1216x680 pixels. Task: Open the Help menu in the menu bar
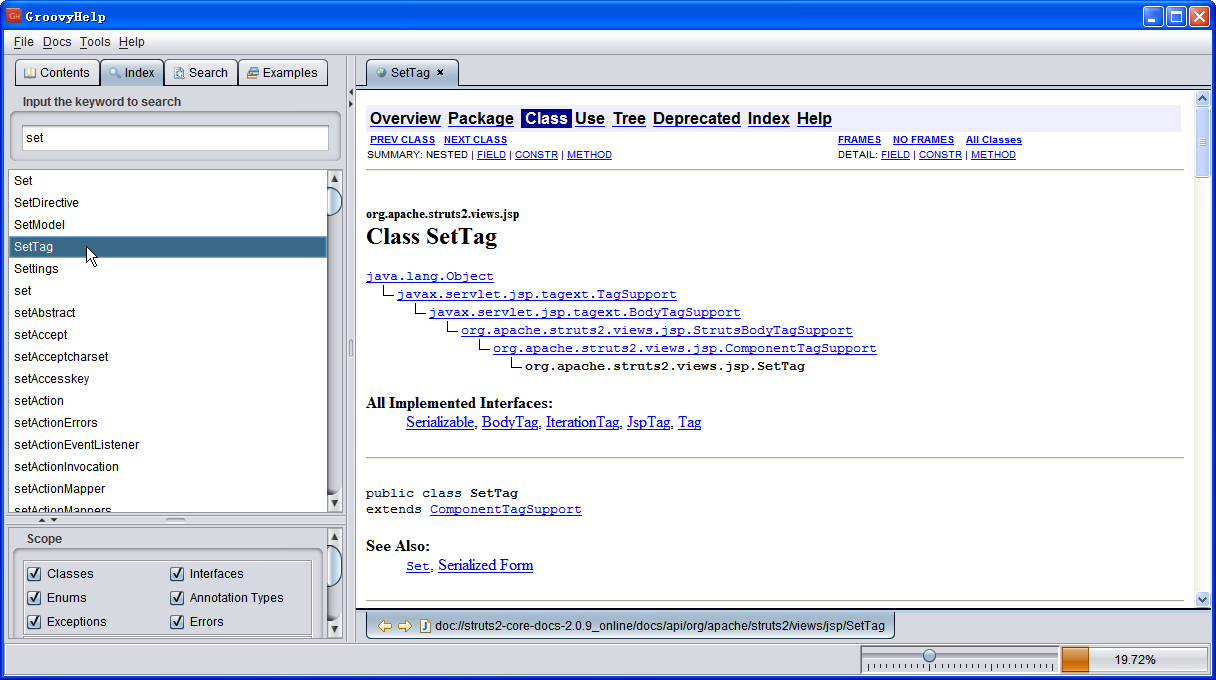click(x=131, y=42)
